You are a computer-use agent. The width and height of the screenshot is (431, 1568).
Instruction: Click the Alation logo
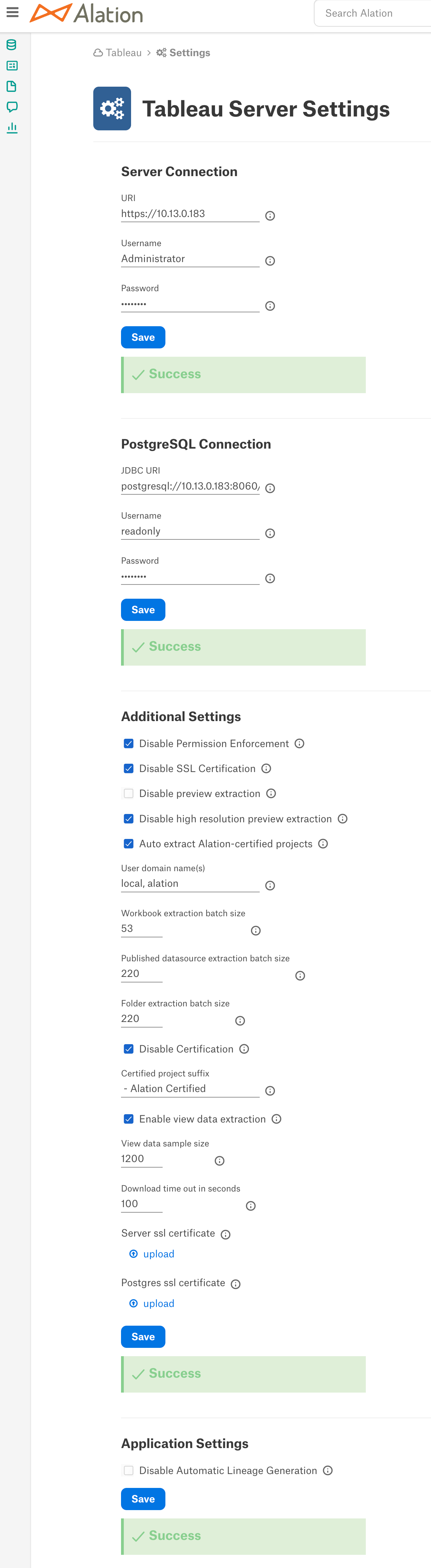point(86,14)
